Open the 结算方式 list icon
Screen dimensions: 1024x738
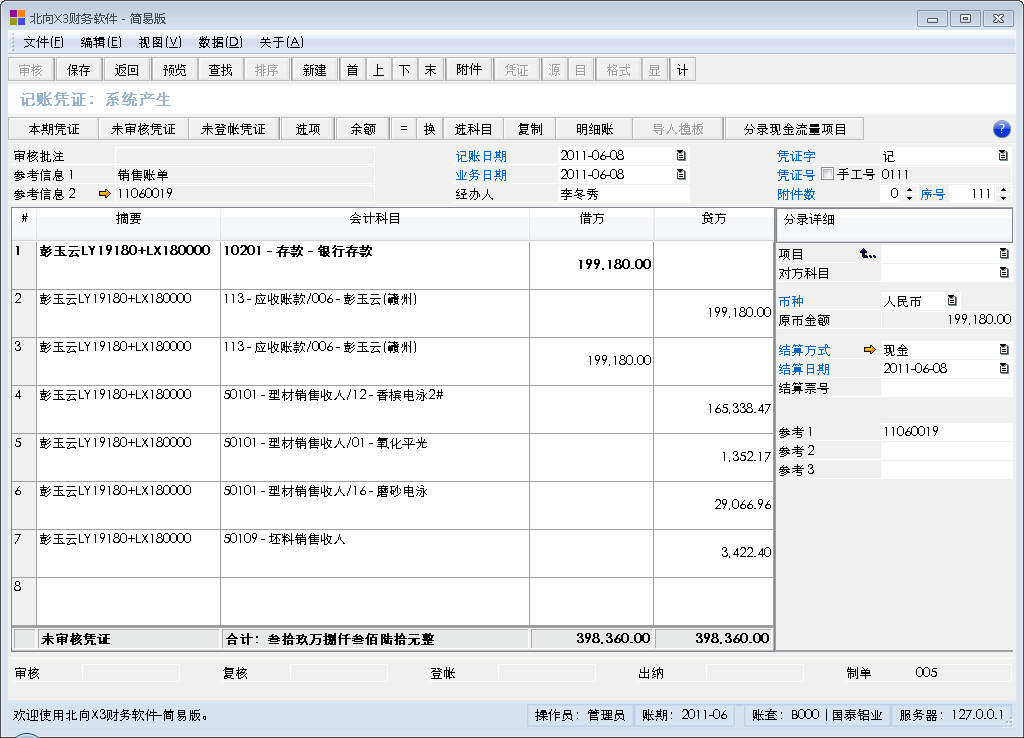tap(1004, 349)
